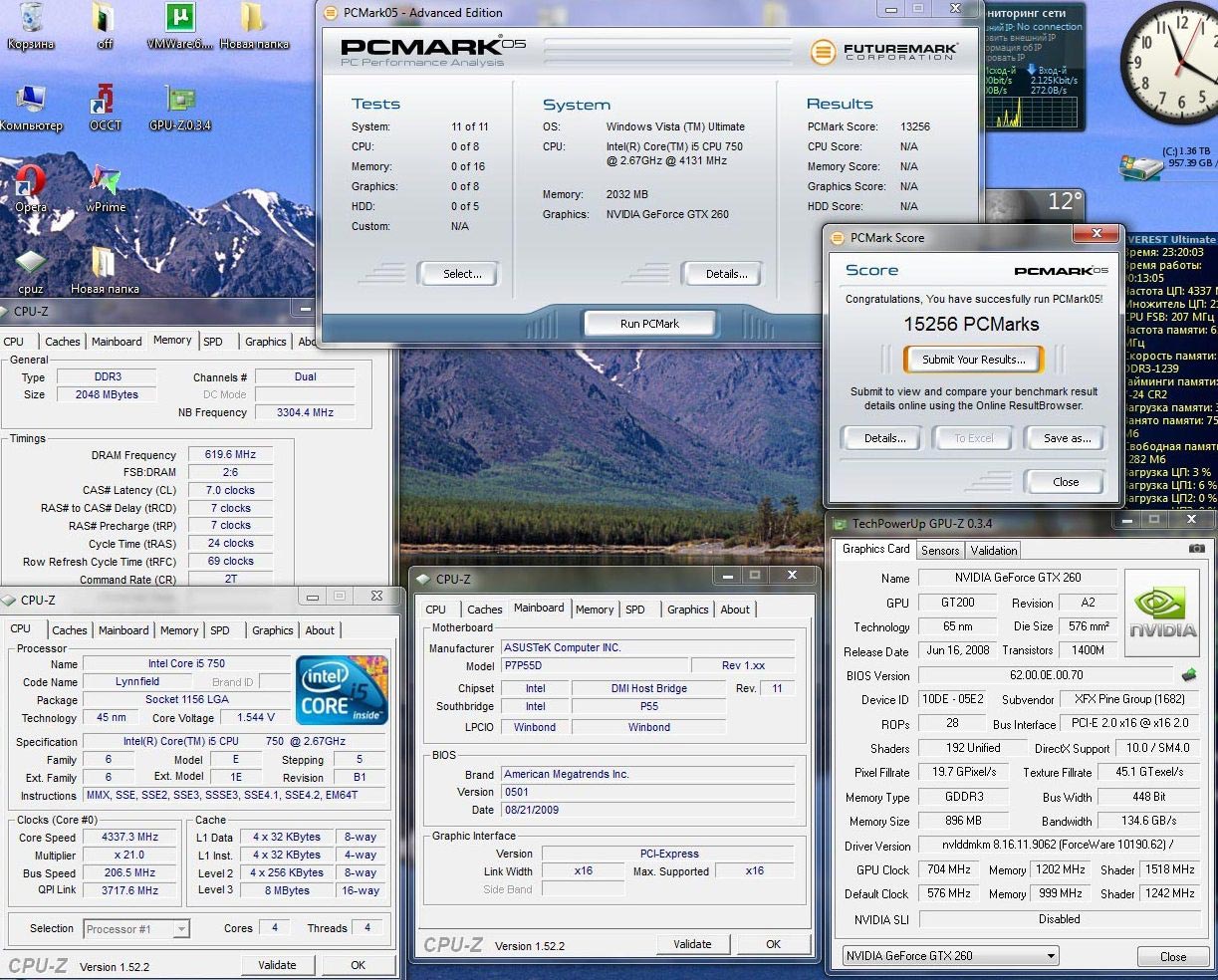Screen dimensions: 1218x980
Task: Click Details... in PCMark Score dialog
Action: (884, 438)
